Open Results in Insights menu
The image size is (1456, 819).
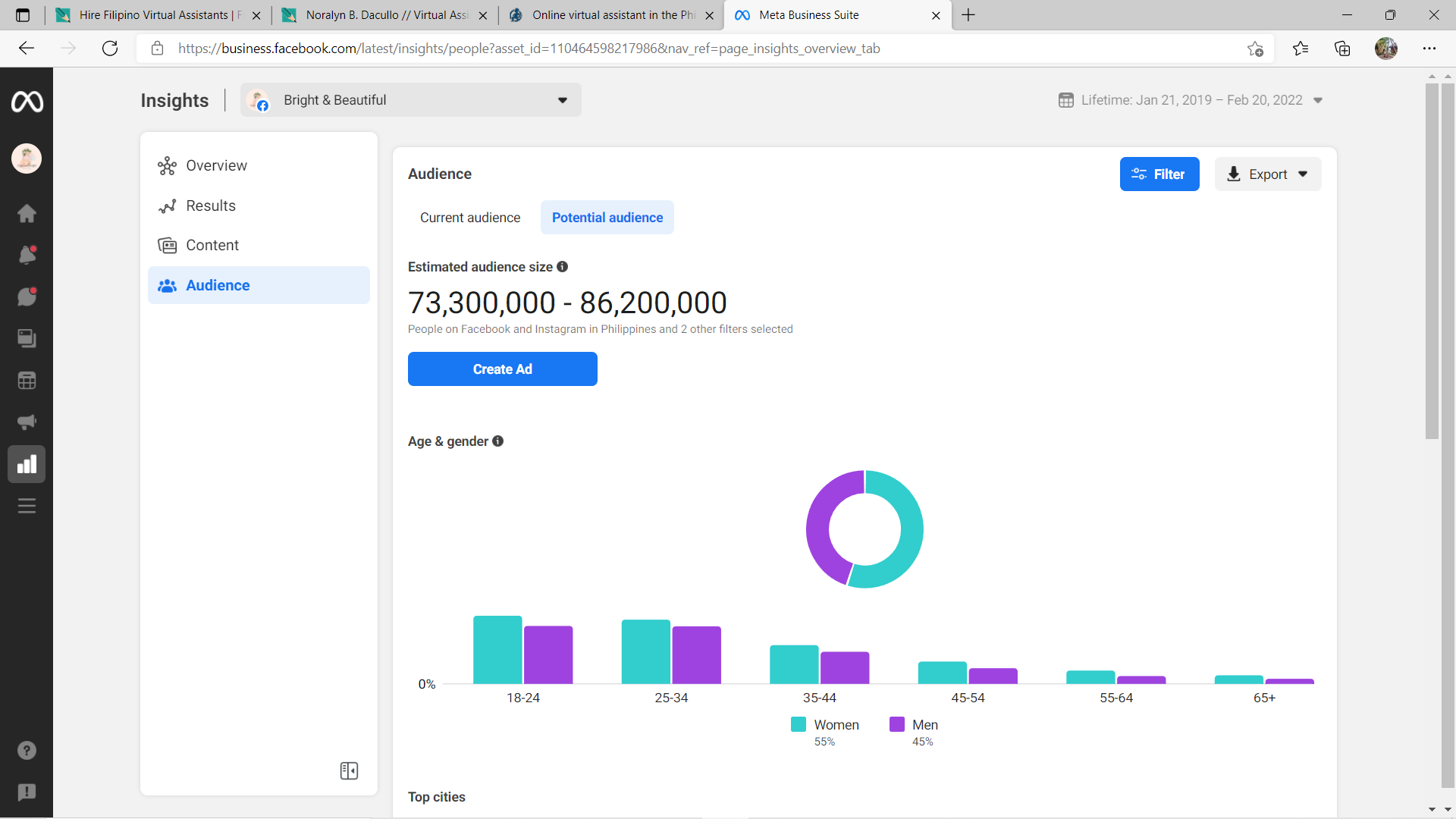point(259,206)
